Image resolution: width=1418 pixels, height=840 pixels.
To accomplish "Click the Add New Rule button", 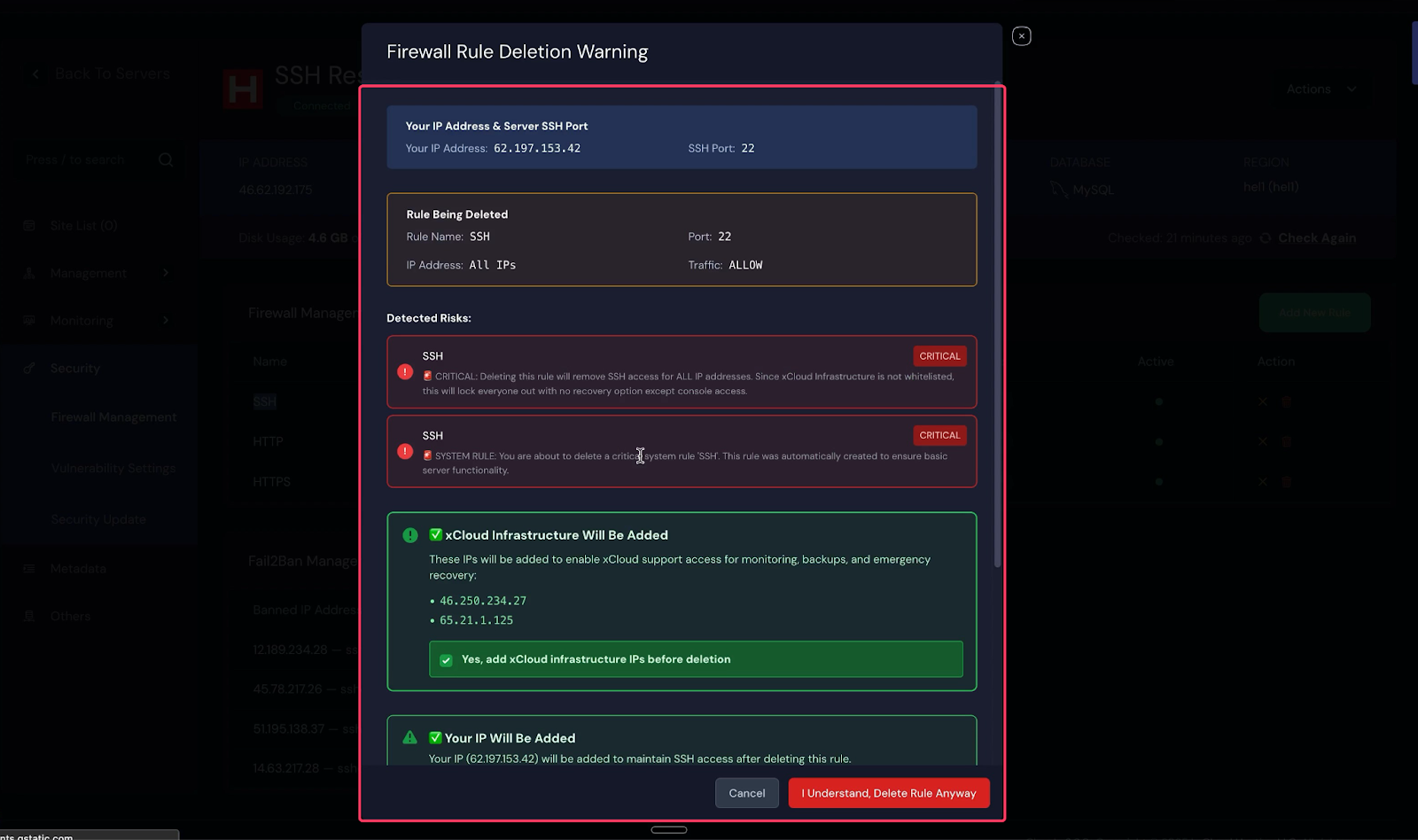I will [x=1314, y=313].
